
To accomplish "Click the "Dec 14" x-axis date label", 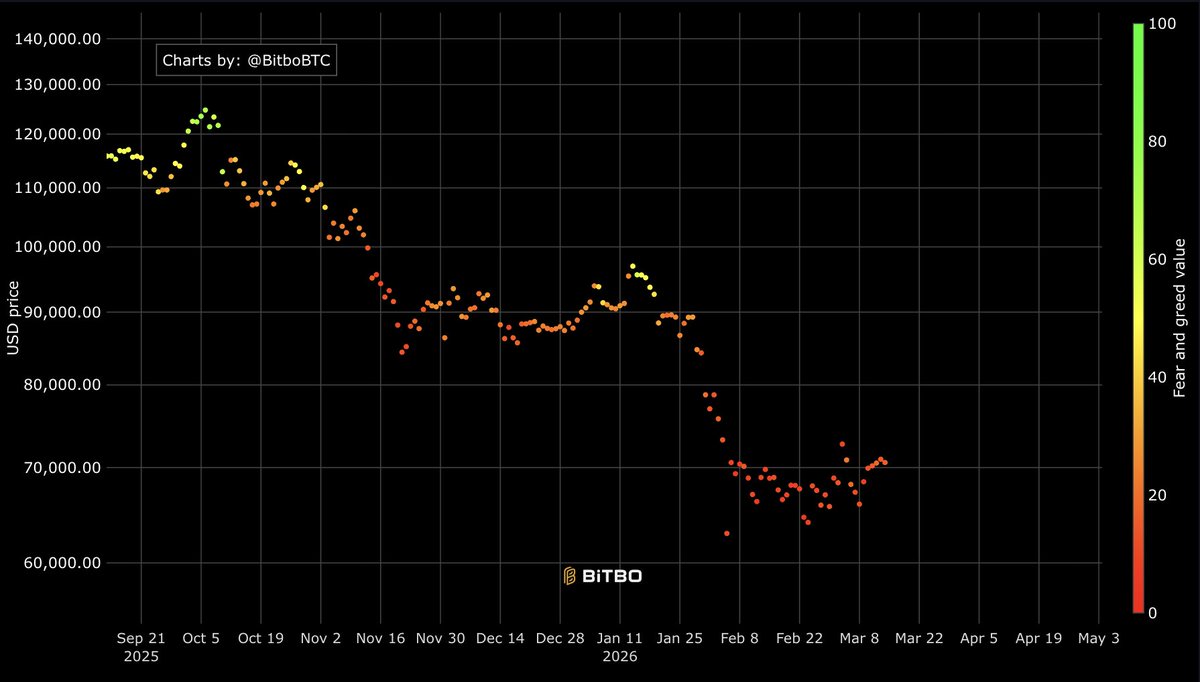I will click(x=500, y=639).
